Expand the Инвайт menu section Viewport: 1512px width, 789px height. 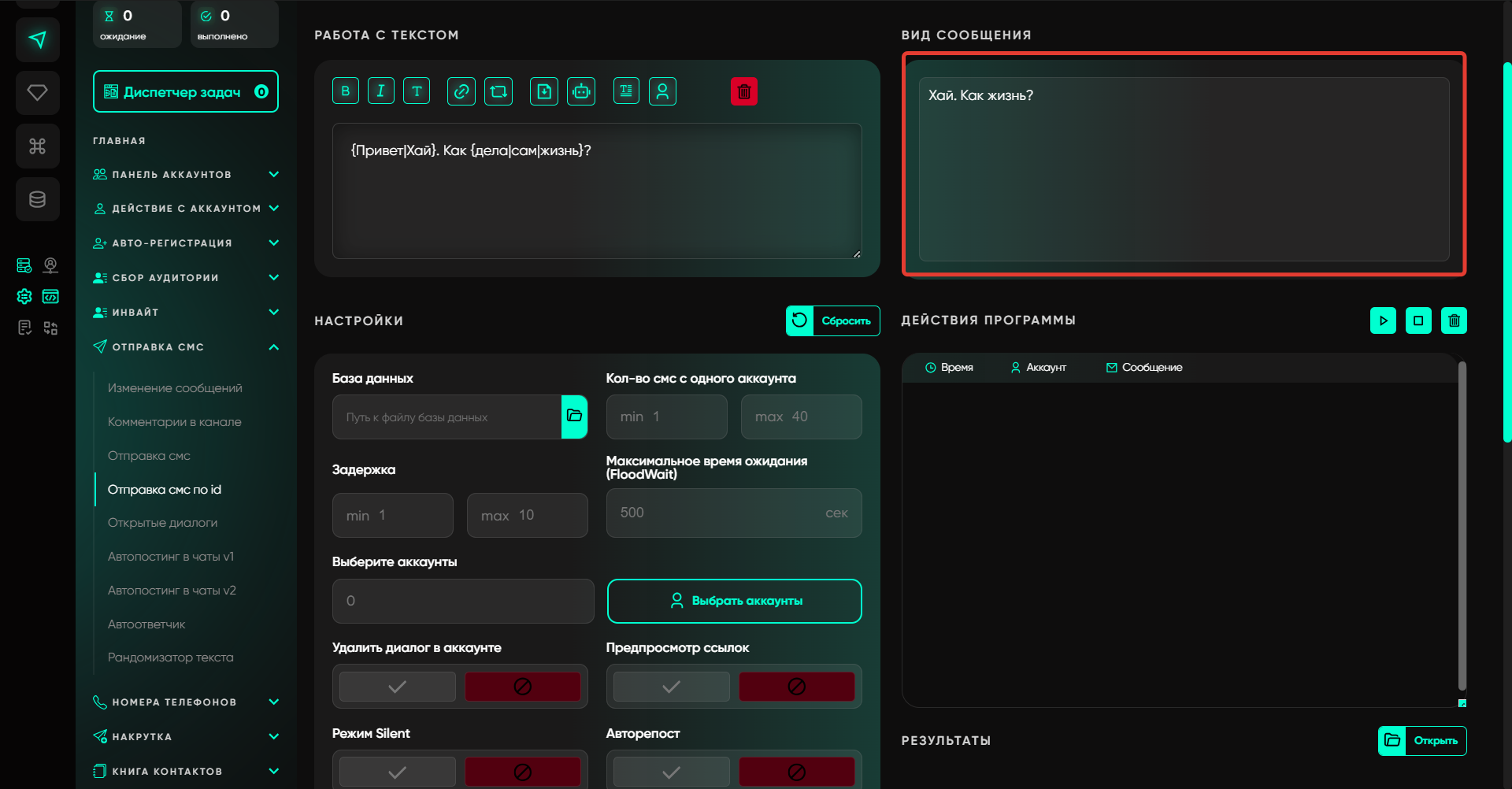pyautogui.click(x=273, y=313)
